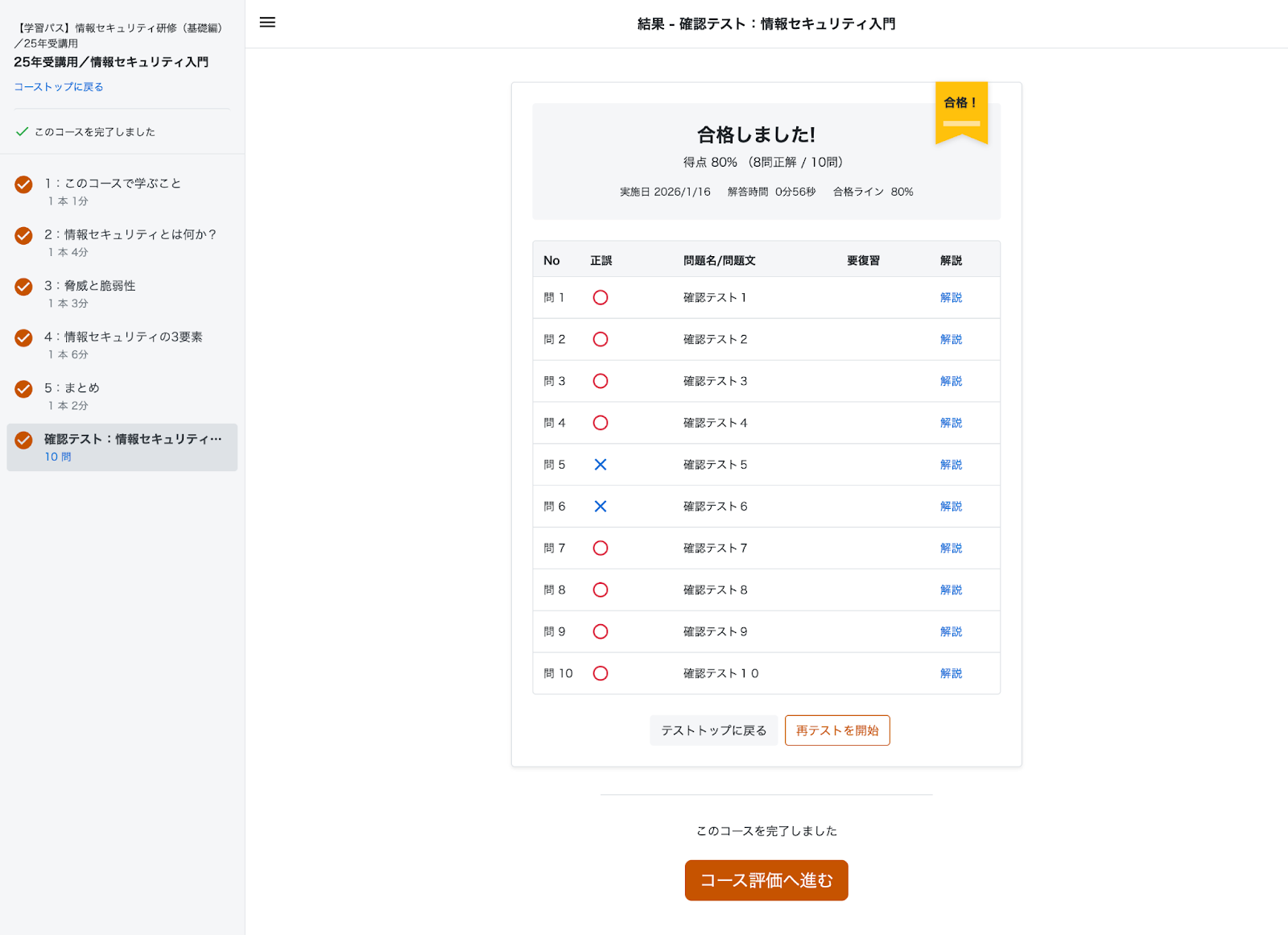Viewport: 1288px width, 935px height.
Task: Click the 10 問 label in sidebar
Action: pos(58,457)
